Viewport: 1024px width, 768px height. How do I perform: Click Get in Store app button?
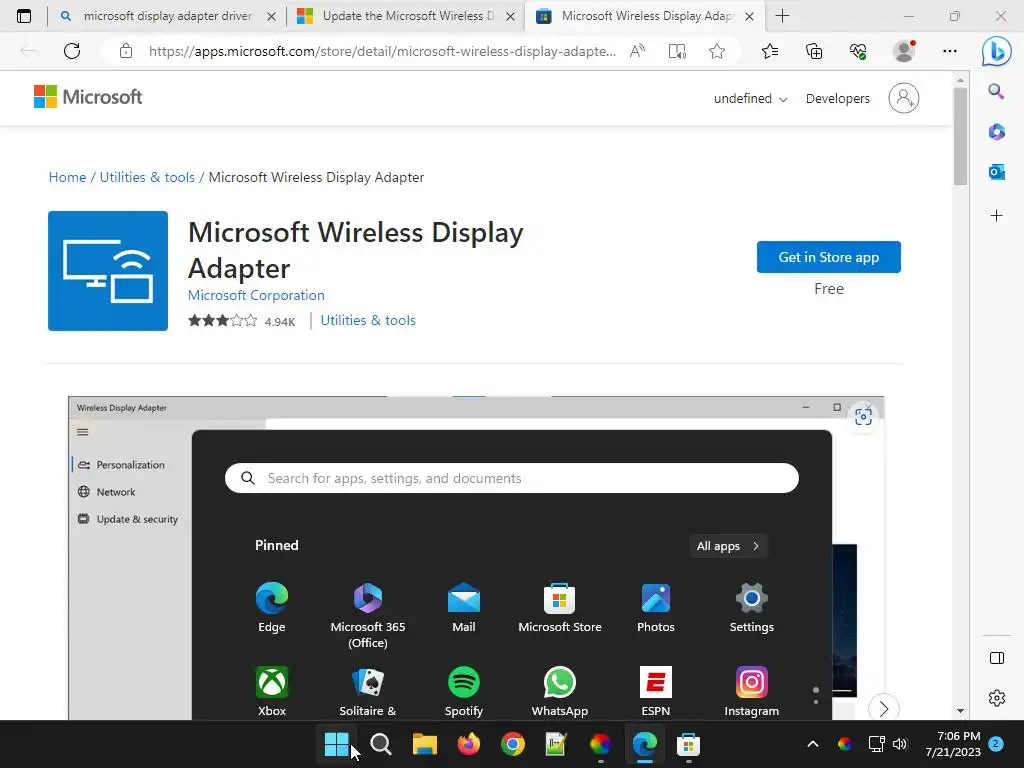point(829,257)
